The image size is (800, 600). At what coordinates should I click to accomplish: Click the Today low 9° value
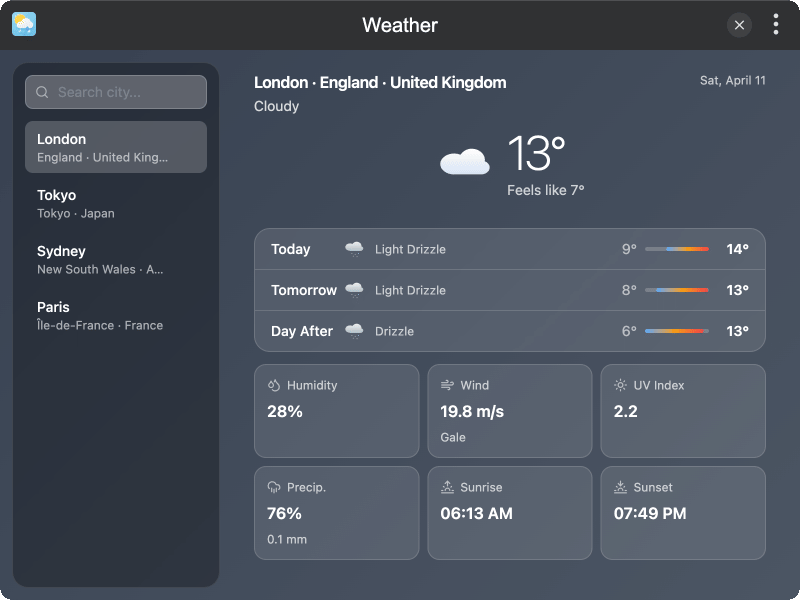[x=629, y=249]
